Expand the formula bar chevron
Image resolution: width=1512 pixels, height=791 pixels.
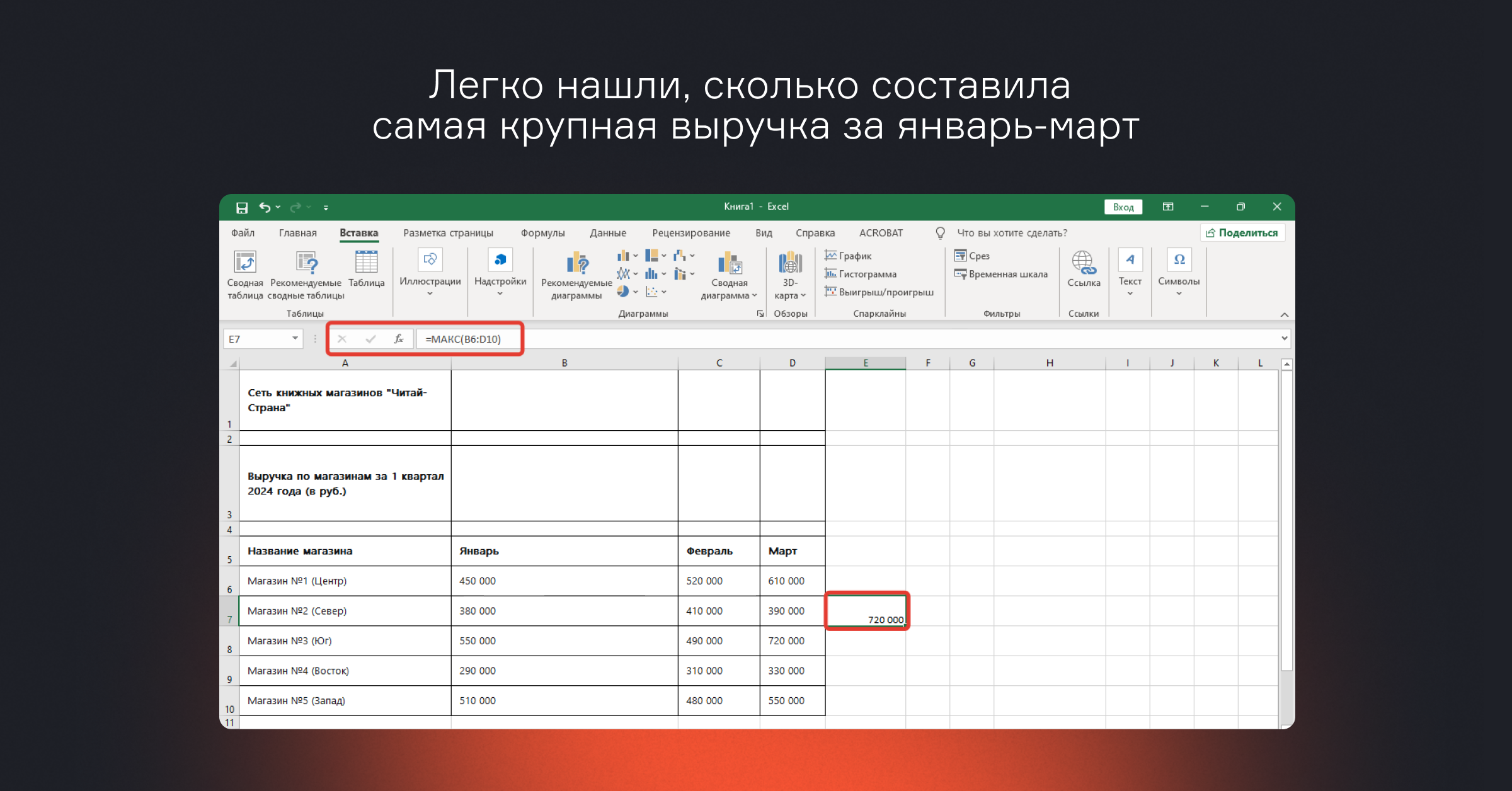tap(1284, 339)
